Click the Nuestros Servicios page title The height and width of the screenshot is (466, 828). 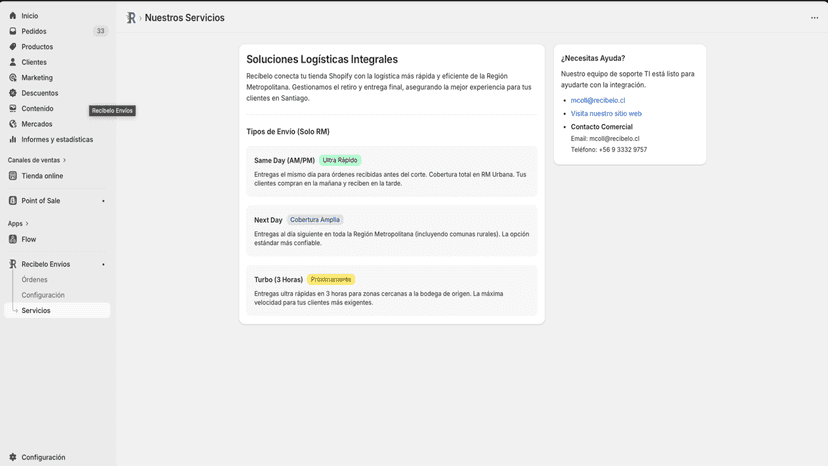[184, 18]
